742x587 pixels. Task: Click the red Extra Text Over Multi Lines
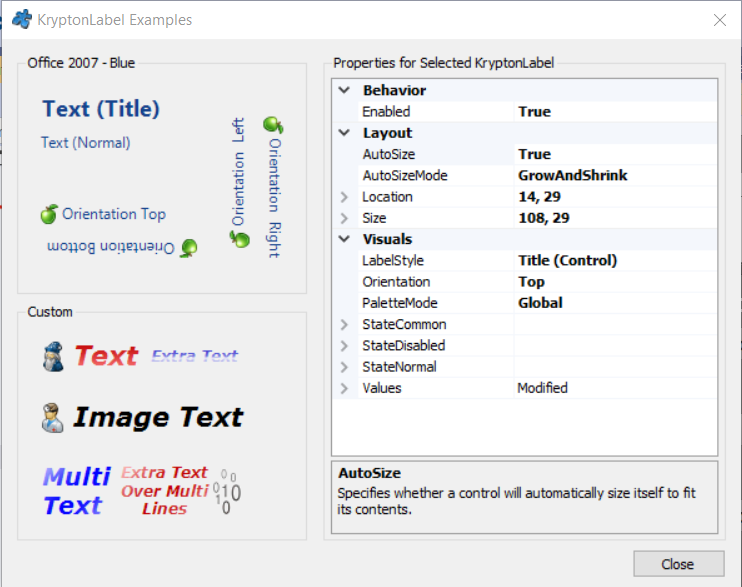pyautogui.click(x=165, y=491)
